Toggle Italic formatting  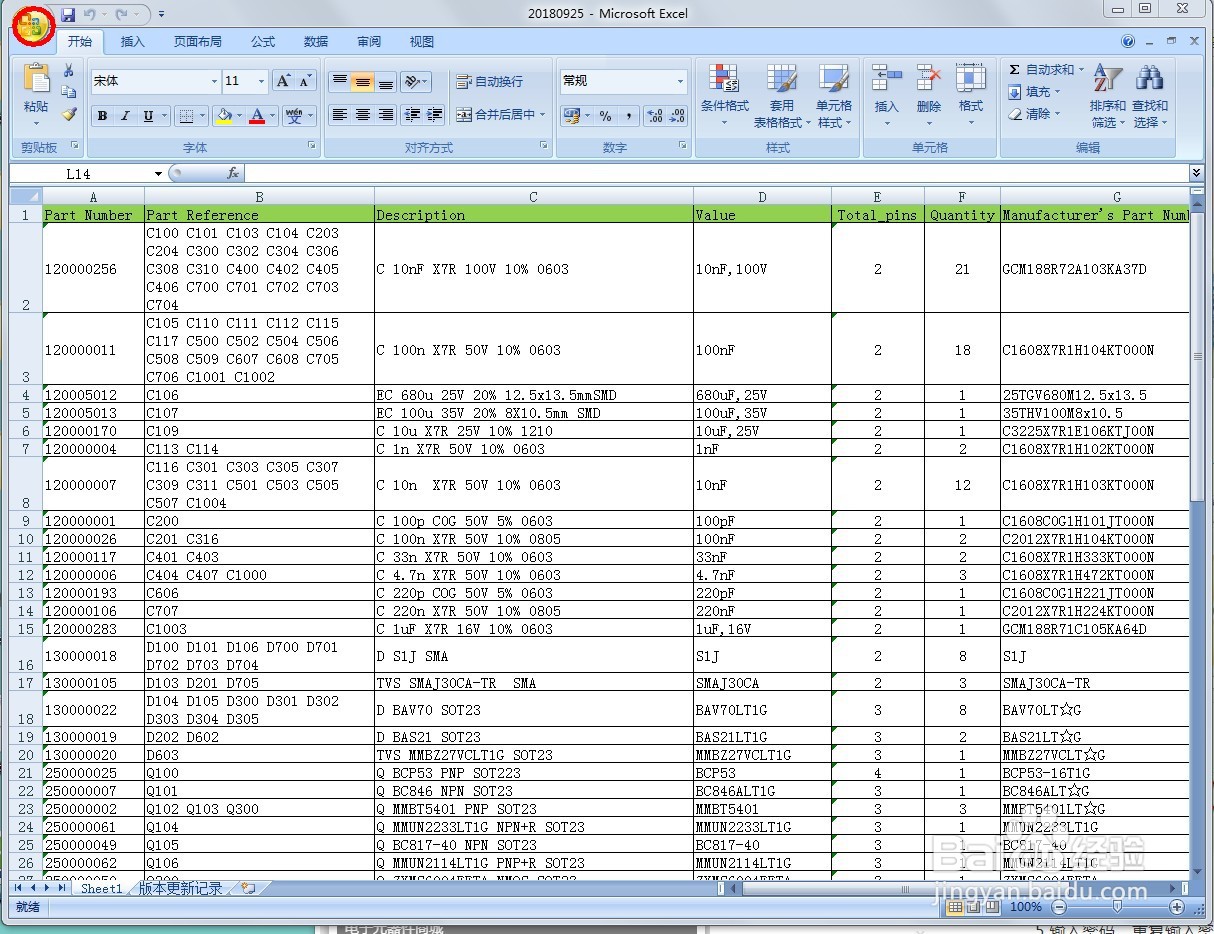tap(125, 116)
